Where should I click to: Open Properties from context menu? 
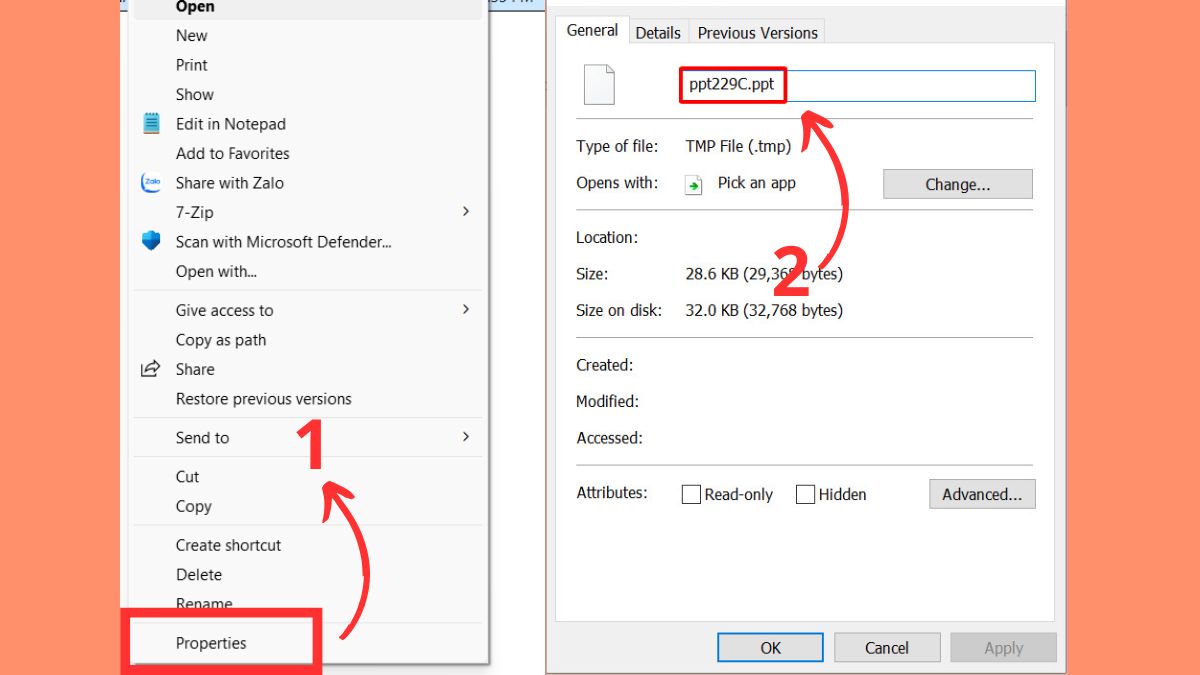click(211, 643)
